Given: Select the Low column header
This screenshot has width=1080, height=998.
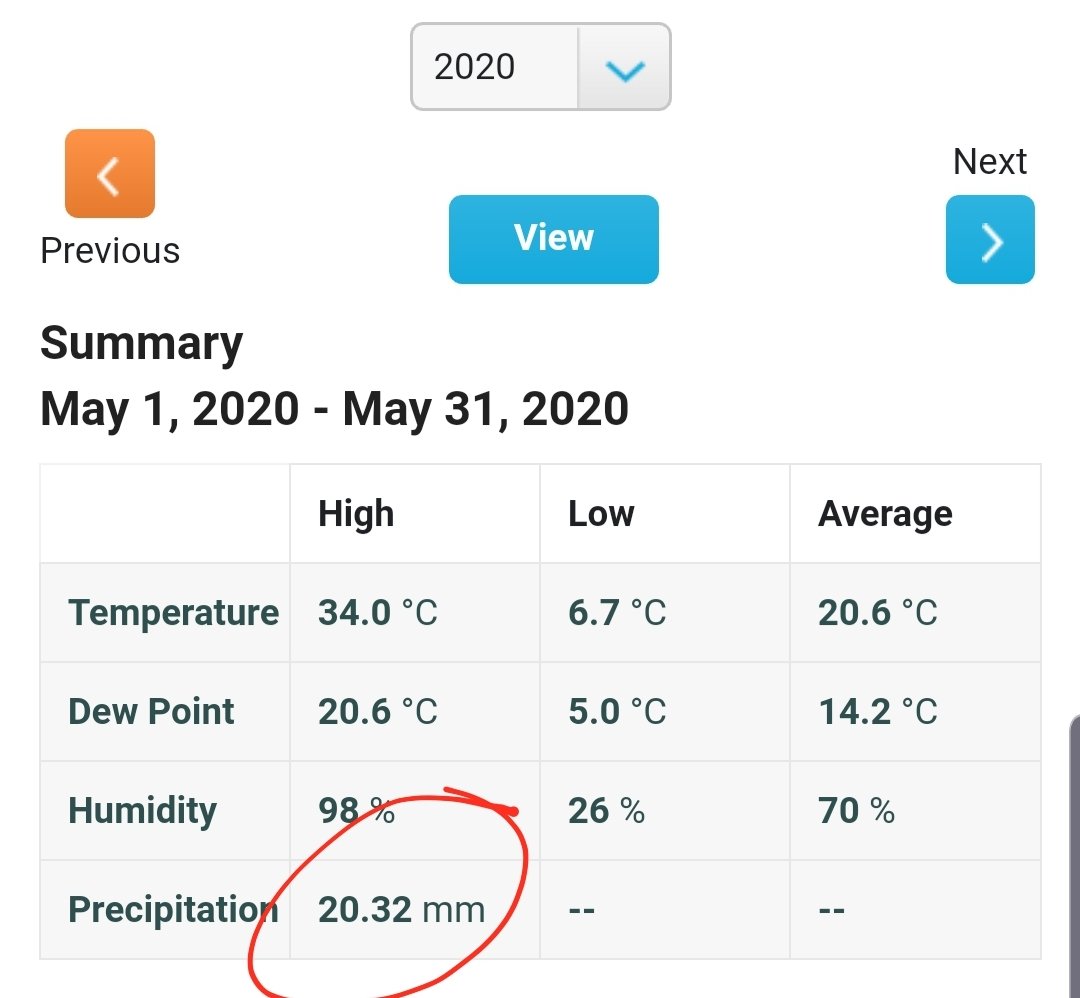Looking at the screenshot, I should click(x=601, y=514).
